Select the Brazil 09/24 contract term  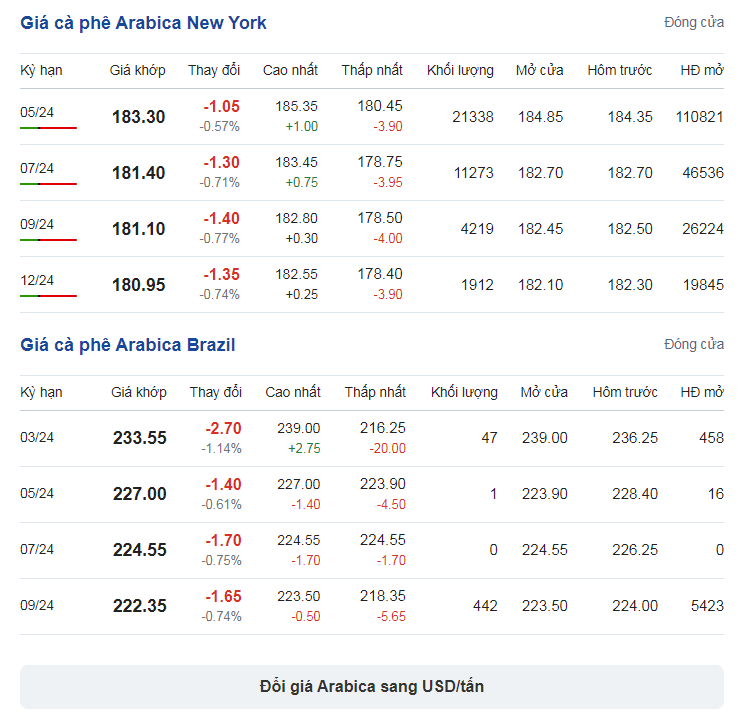tap(37, 606)
